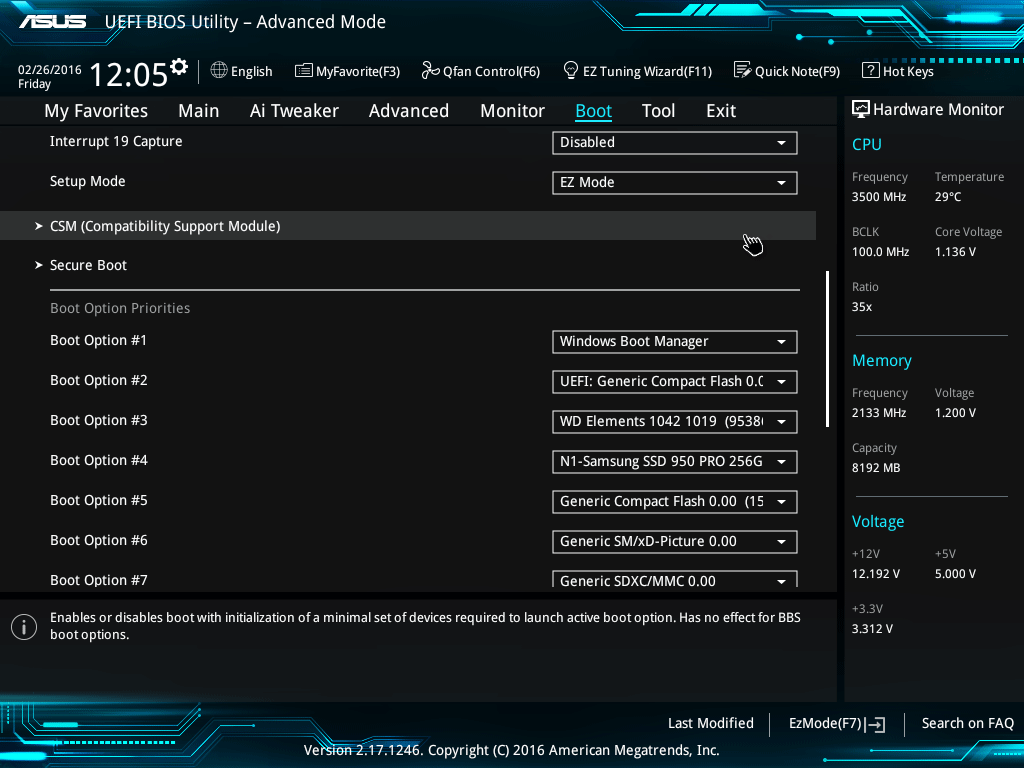Click the 12.192 V reading
The height and width of the screenshot is (768, 1024).
coord(876,574)
